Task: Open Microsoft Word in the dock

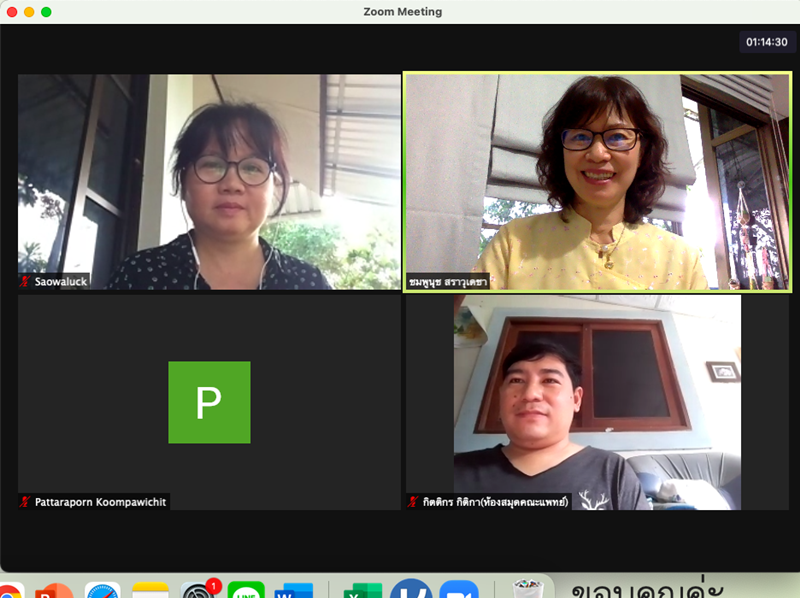Action: pyautogui.click(x=293, y=590)
